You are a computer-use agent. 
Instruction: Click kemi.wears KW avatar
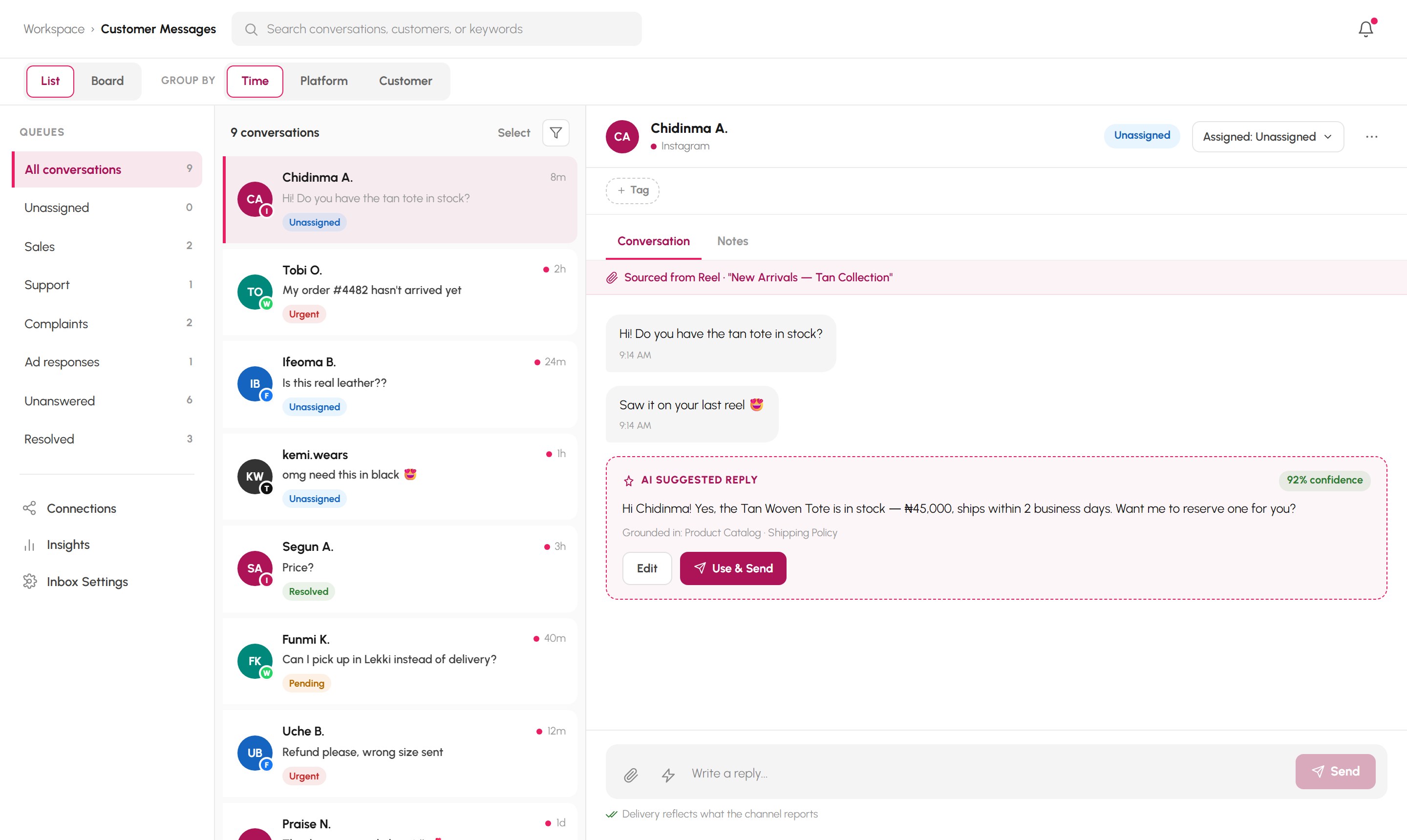(x=254, y=477)
